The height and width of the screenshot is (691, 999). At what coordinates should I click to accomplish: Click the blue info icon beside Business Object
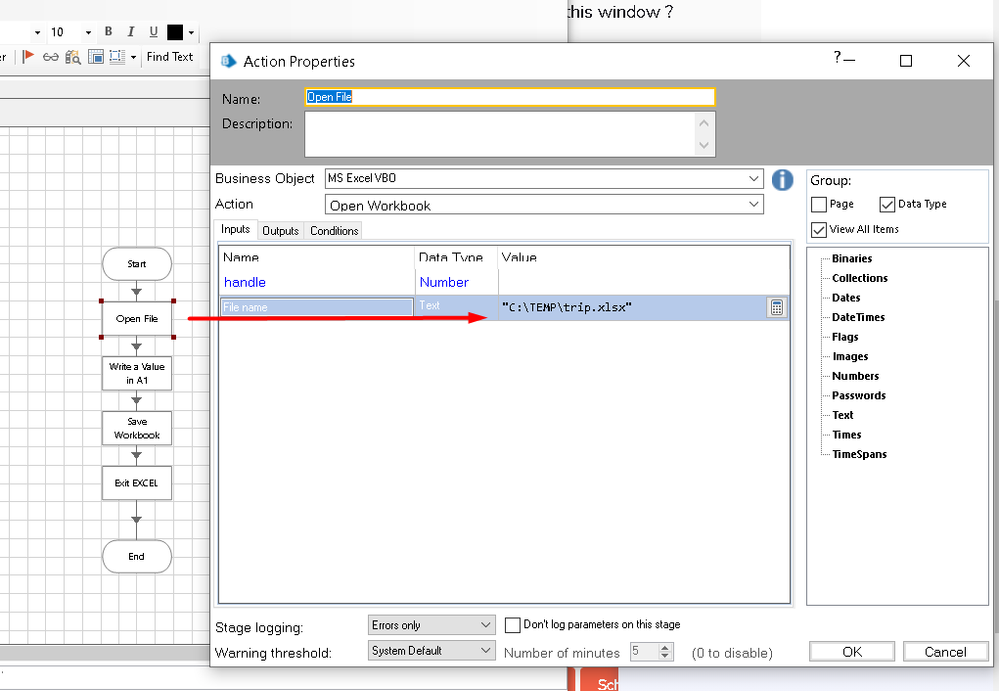click(x=782, y=180)
